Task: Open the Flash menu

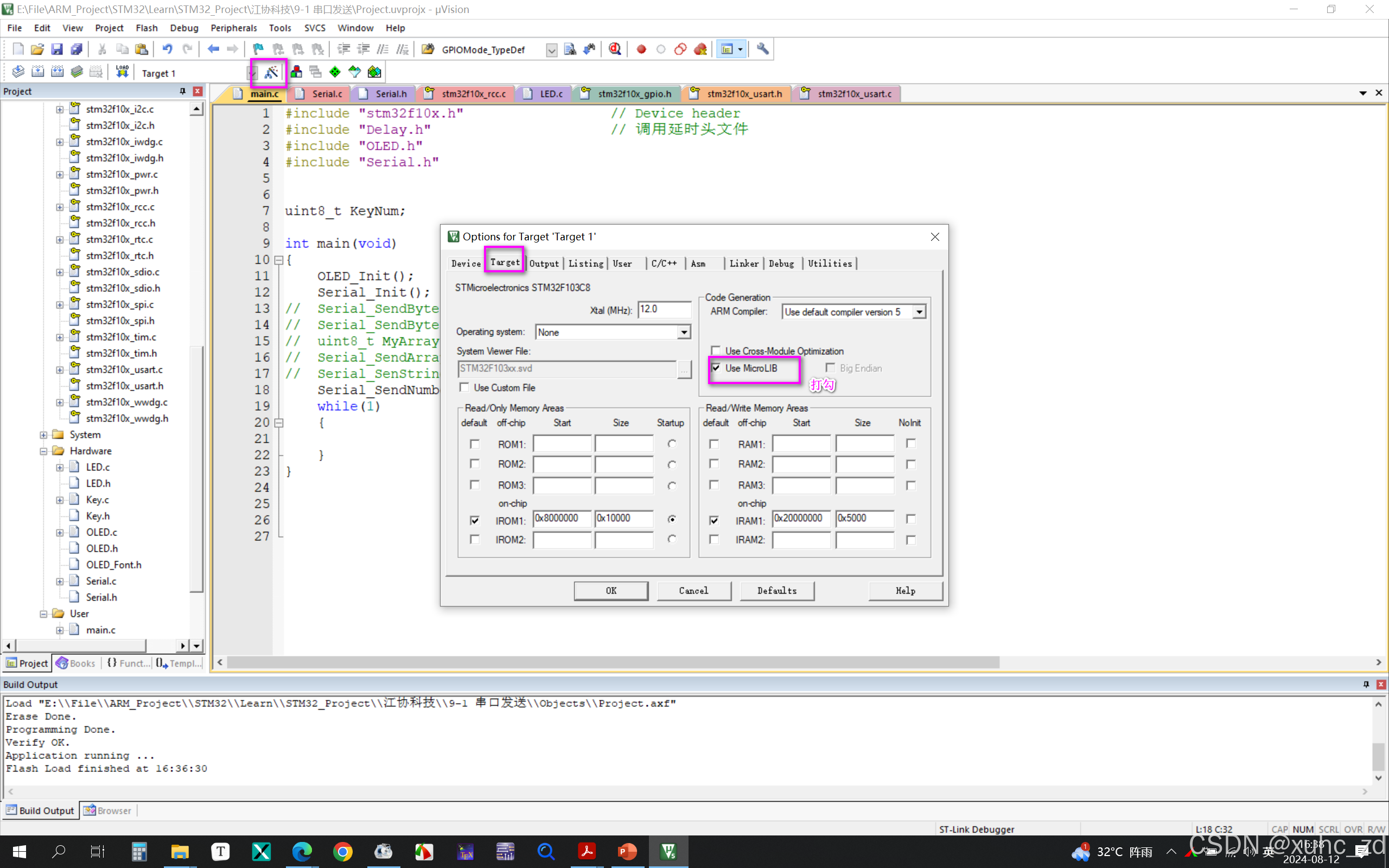Action: [146, 28]
